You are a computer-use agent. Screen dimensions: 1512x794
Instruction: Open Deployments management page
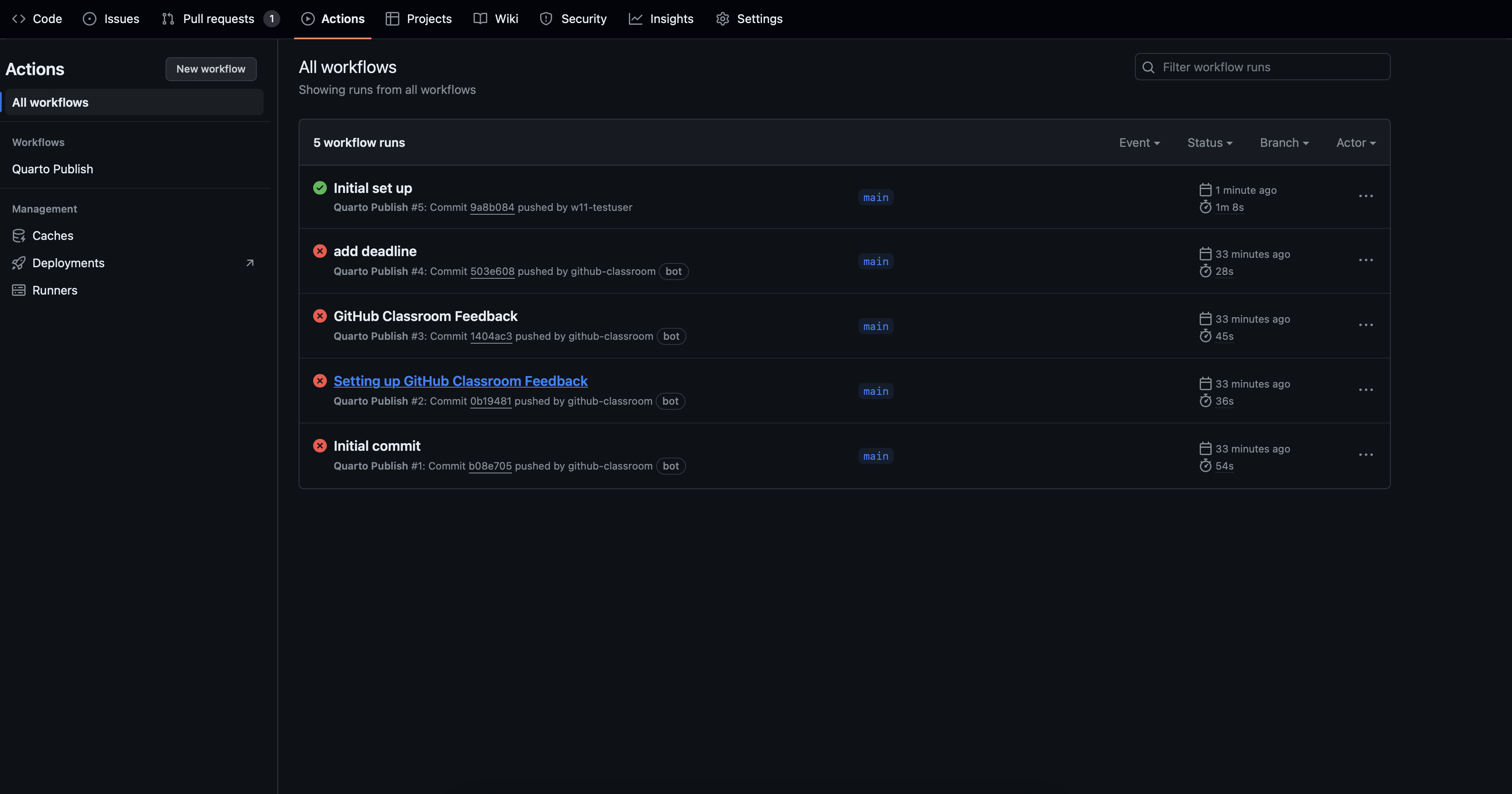point(68,263)
